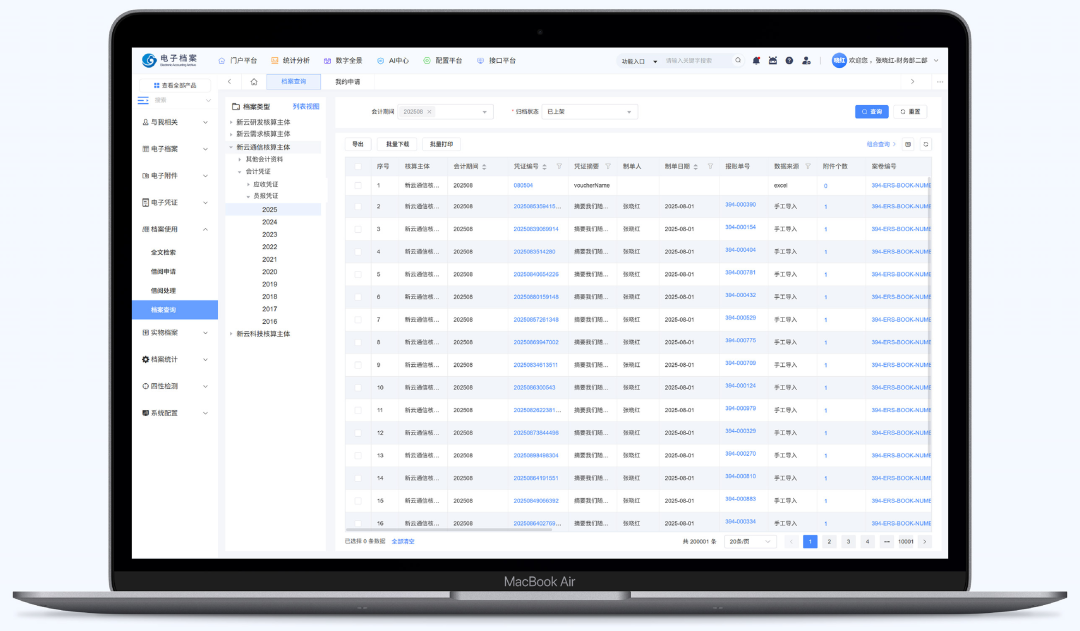Screen dimensions: 1080x631
Task: Click the filter icon on 凭证摘要 column
Action: pyautogui.click(x=608, y=166)
